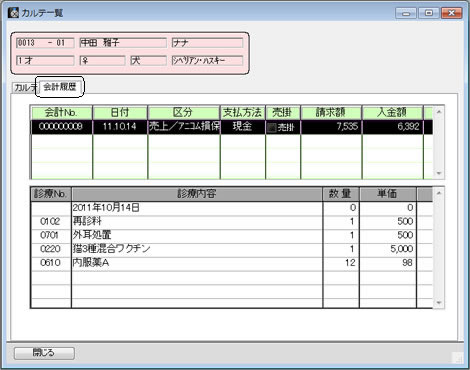Screen dimensions: 470x370
Task: Click the quantity 12 cell
Action: click(341, 263)
